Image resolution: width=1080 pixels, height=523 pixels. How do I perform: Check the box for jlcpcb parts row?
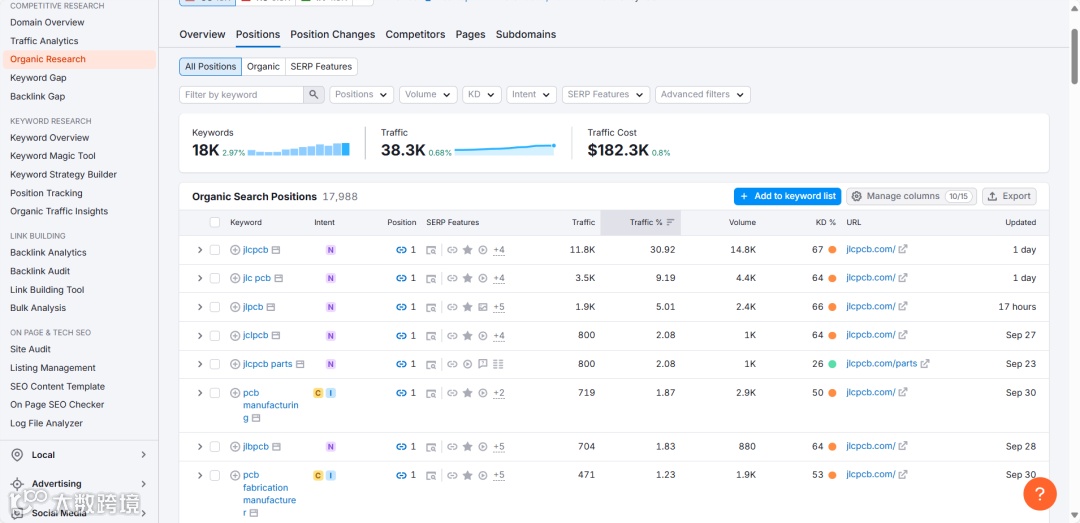[x=215, y=364]
